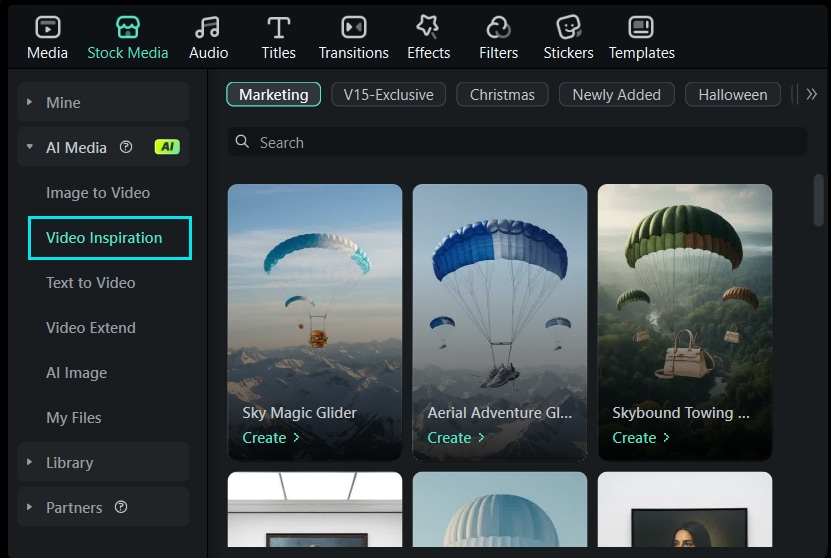Switch to V15-Exclusive category
Viewport: 831px width, 558px height.
[x=388, y=94]
